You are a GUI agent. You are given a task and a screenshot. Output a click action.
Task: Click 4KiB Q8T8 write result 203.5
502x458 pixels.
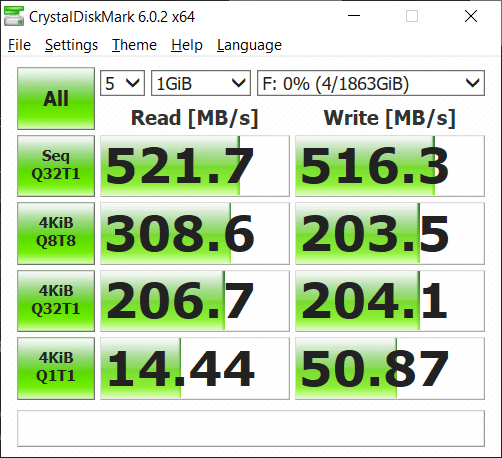point(390,233)
